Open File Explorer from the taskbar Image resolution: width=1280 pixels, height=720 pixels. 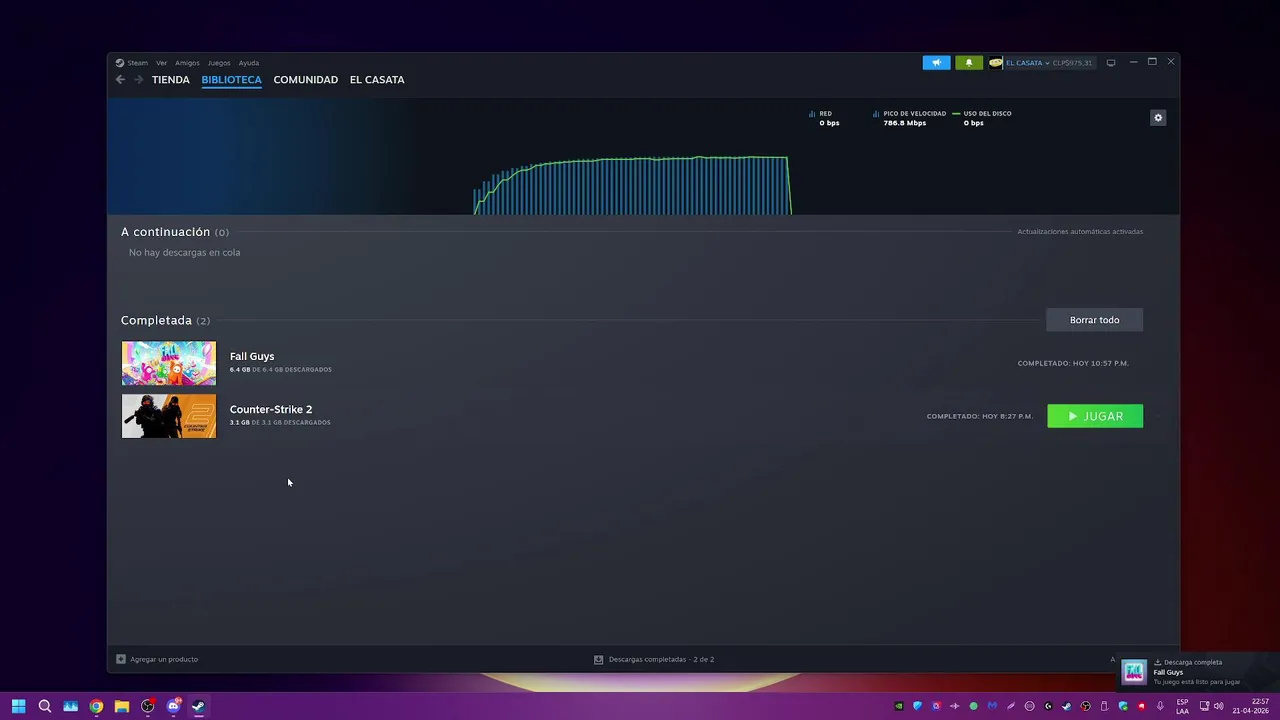[122, 706]
